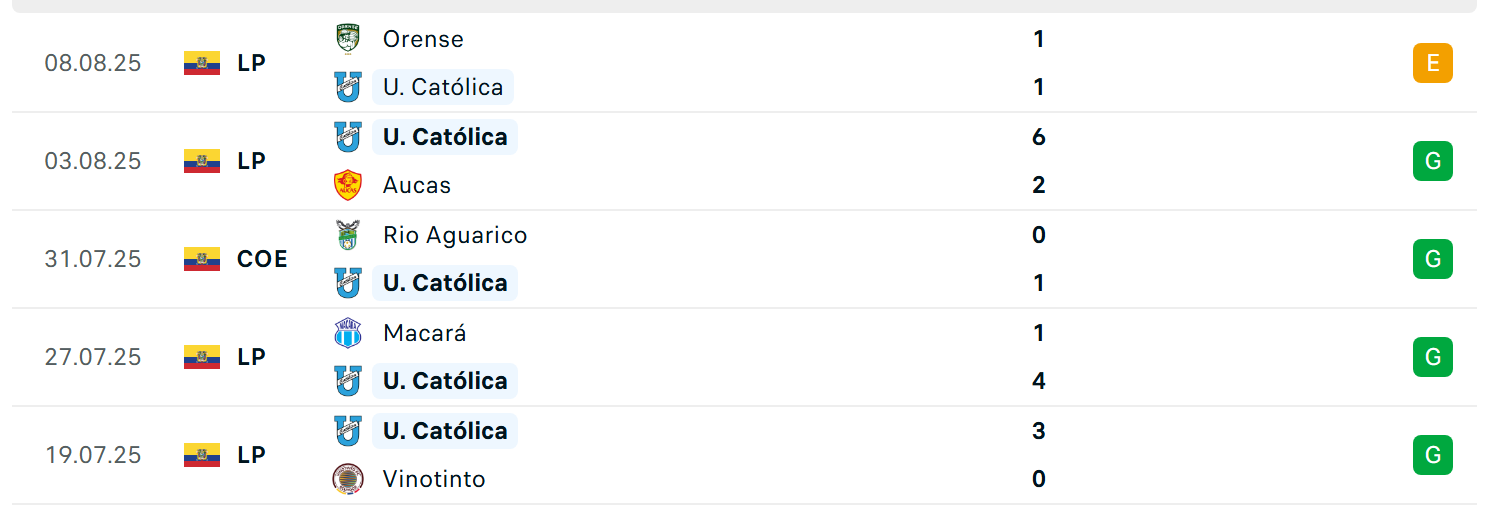This screenshot has height=507, width=1495.
Task: Open LP league label on 03.08.25 row
Action: [x=251, y=161]
